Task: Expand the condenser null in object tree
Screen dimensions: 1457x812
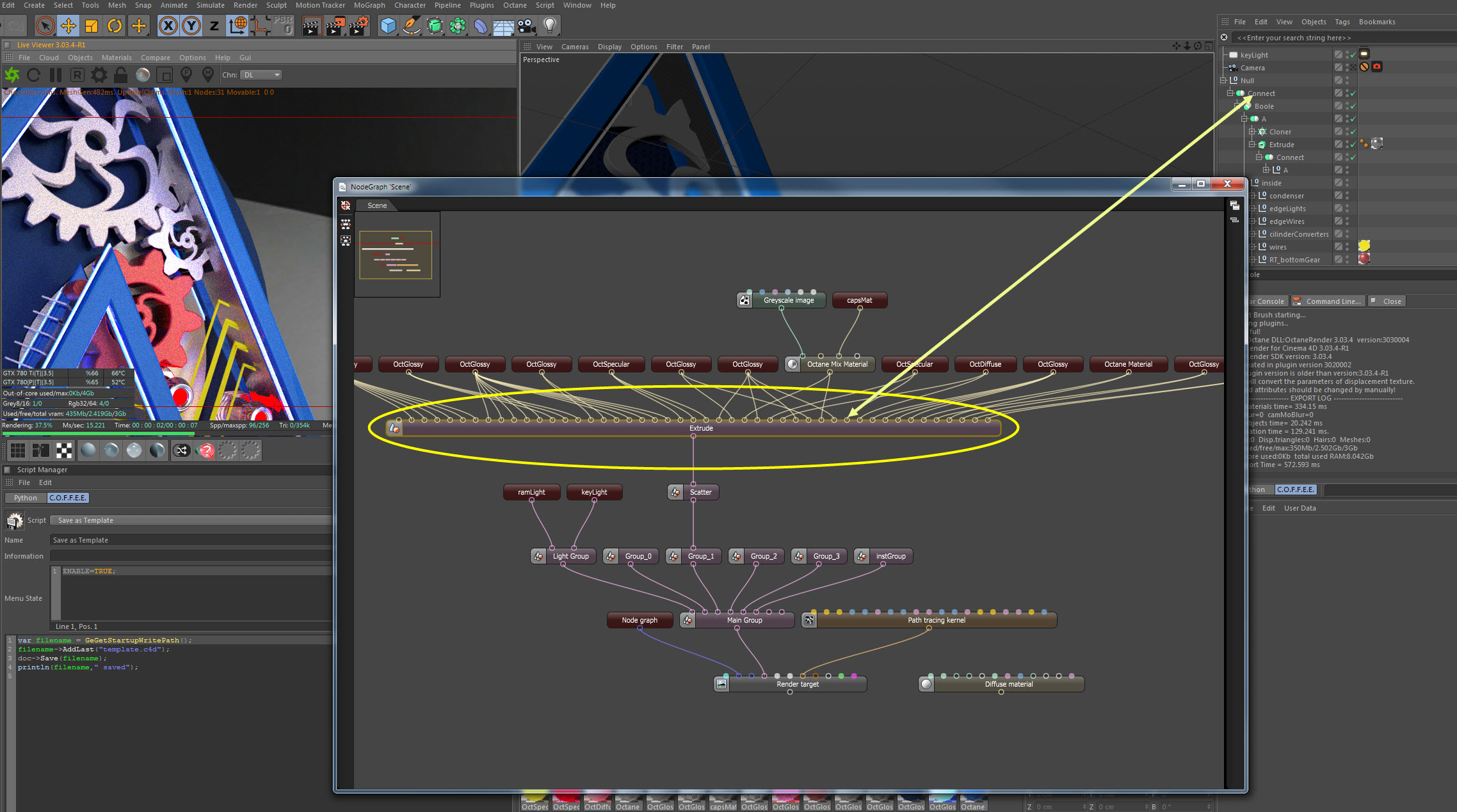Action: click(1253, 196)
